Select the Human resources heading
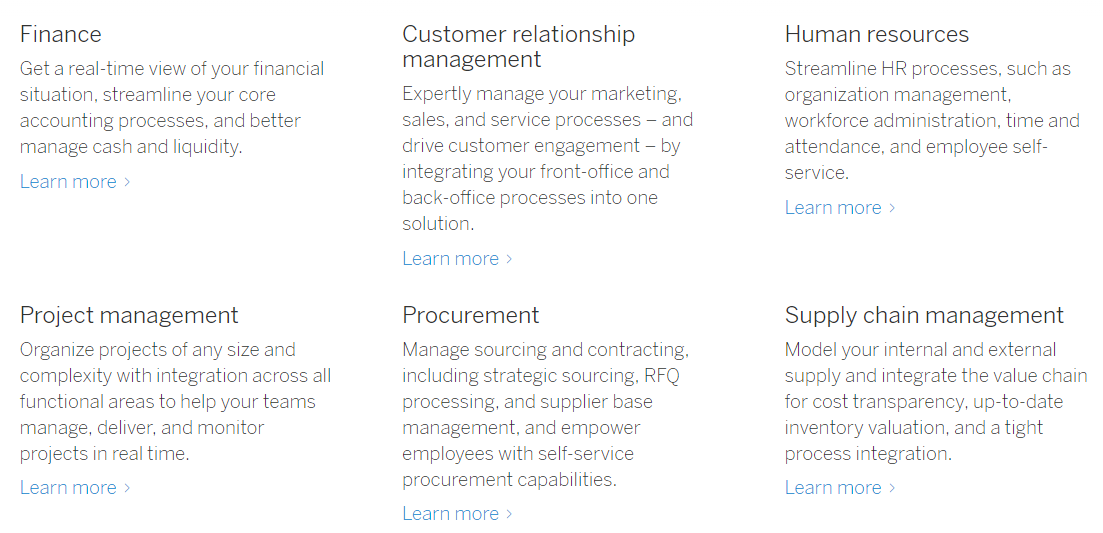 click(876, 34)
